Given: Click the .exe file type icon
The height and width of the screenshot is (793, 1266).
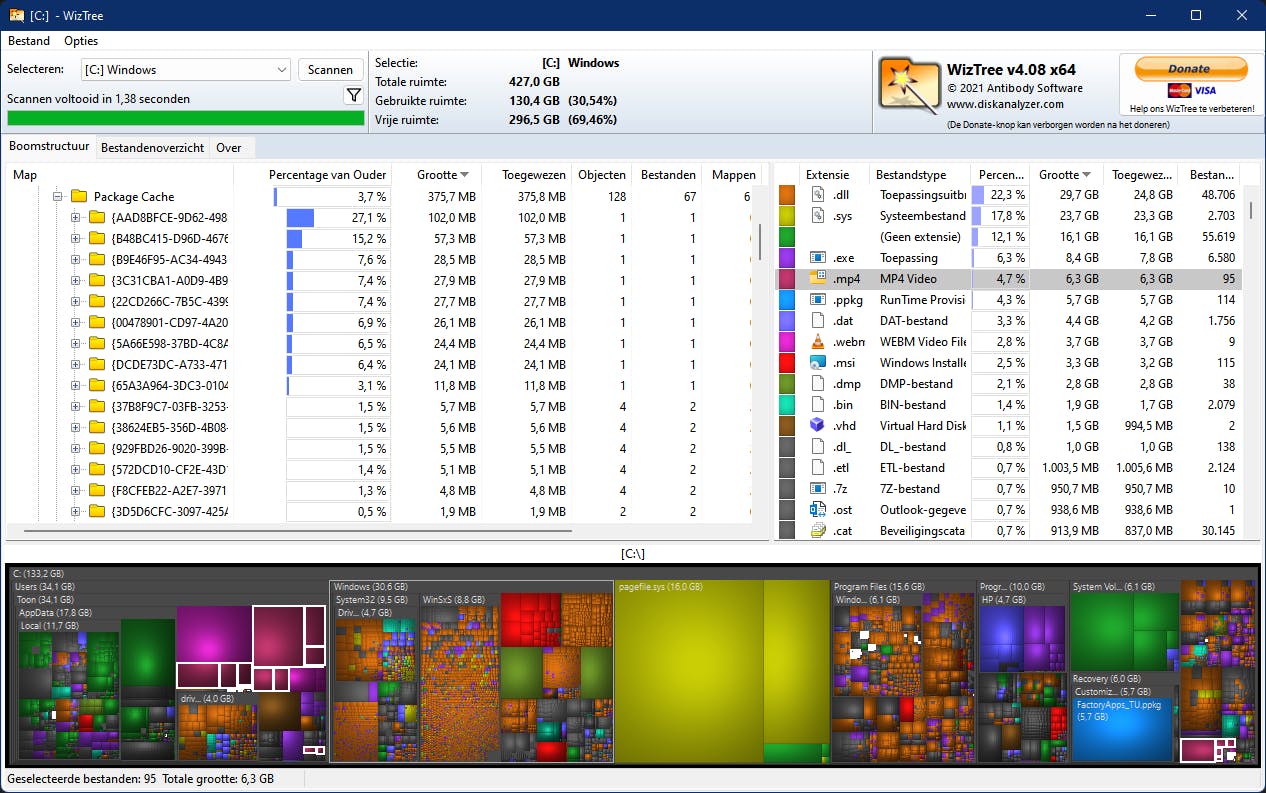Looking at the screenshot, I should tap(817, 258).
